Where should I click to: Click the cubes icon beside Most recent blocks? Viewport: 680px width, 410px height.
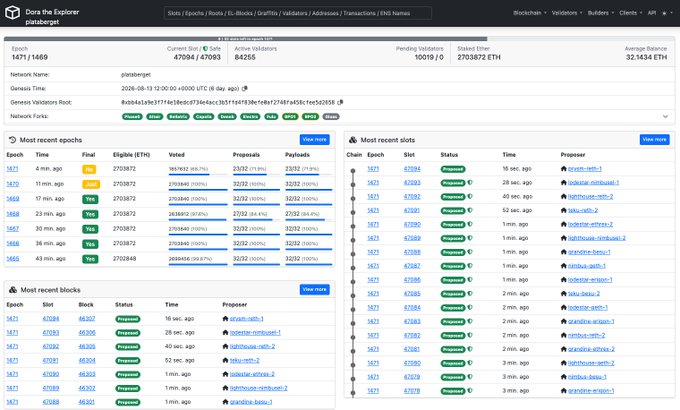[13, 290]
